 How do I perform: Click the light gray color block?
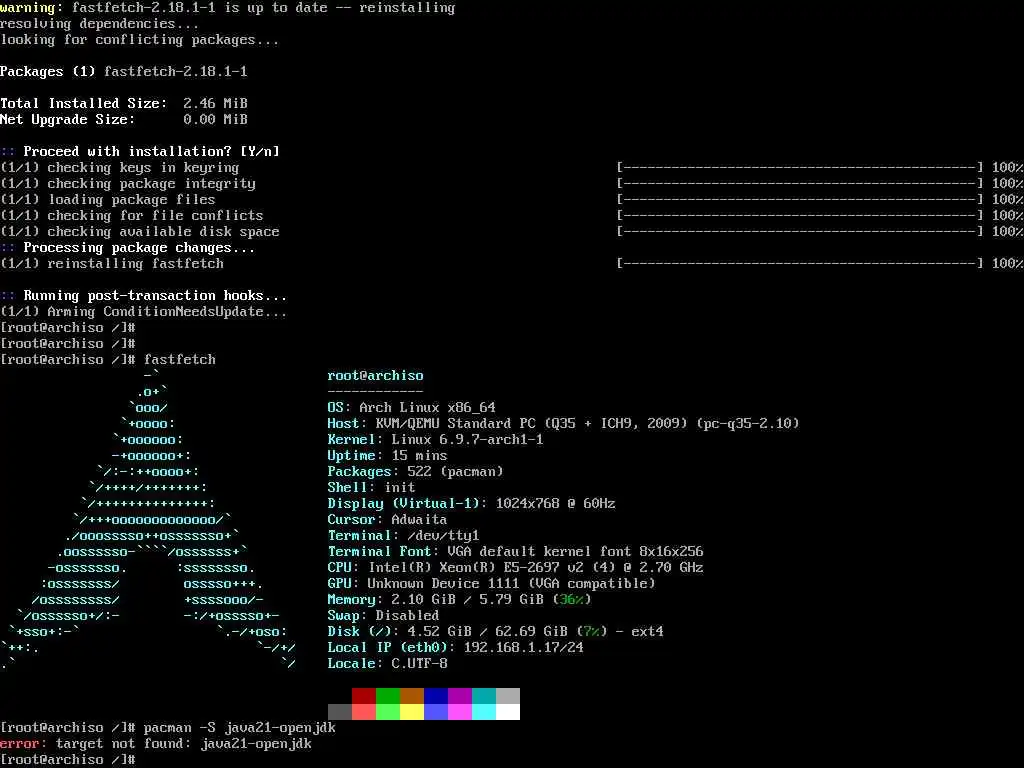tap(508, 696)
